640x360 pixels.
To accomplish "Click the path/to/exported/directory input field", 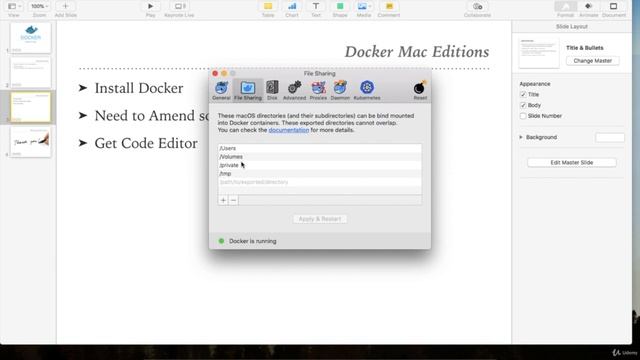I will point(320,182).
